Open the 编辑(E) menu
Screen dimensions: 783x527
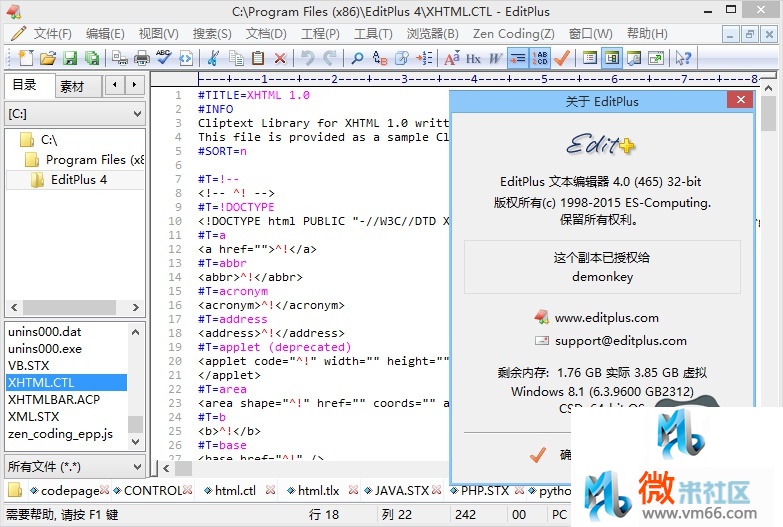click(x=105, y=33)
